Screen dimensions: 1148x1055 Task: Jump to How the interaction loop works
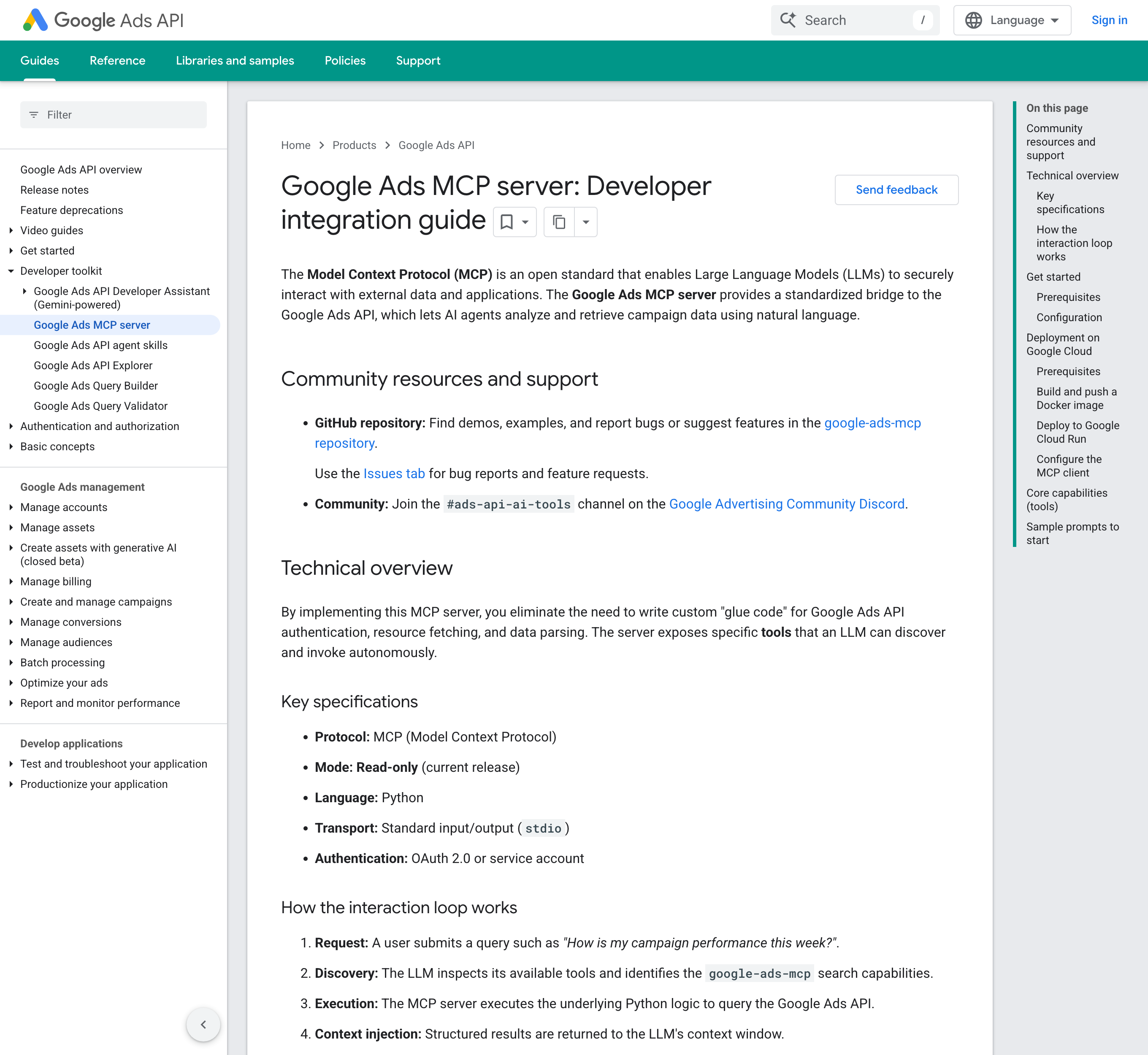click(x=1074, y=243)
